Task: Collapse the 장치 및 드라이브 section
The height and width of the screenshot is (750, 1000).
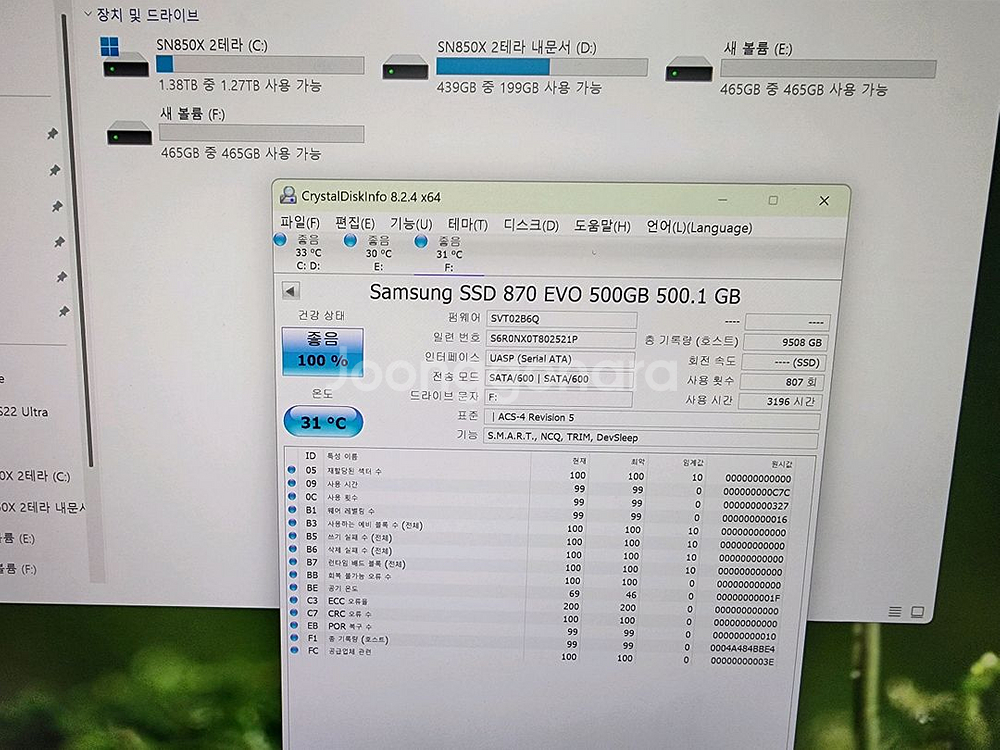Action: (x=89, y=14)
